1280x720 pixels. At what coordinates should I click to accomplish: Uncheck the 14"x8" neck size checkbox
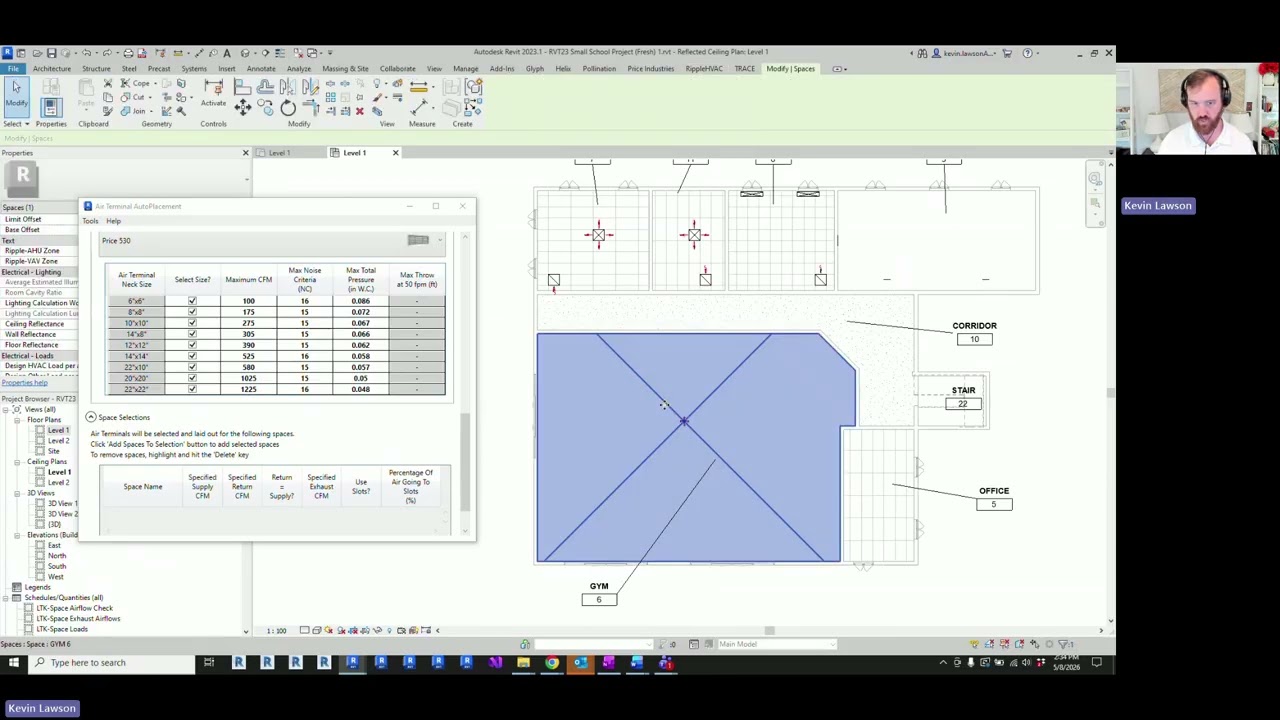[192, 334]
